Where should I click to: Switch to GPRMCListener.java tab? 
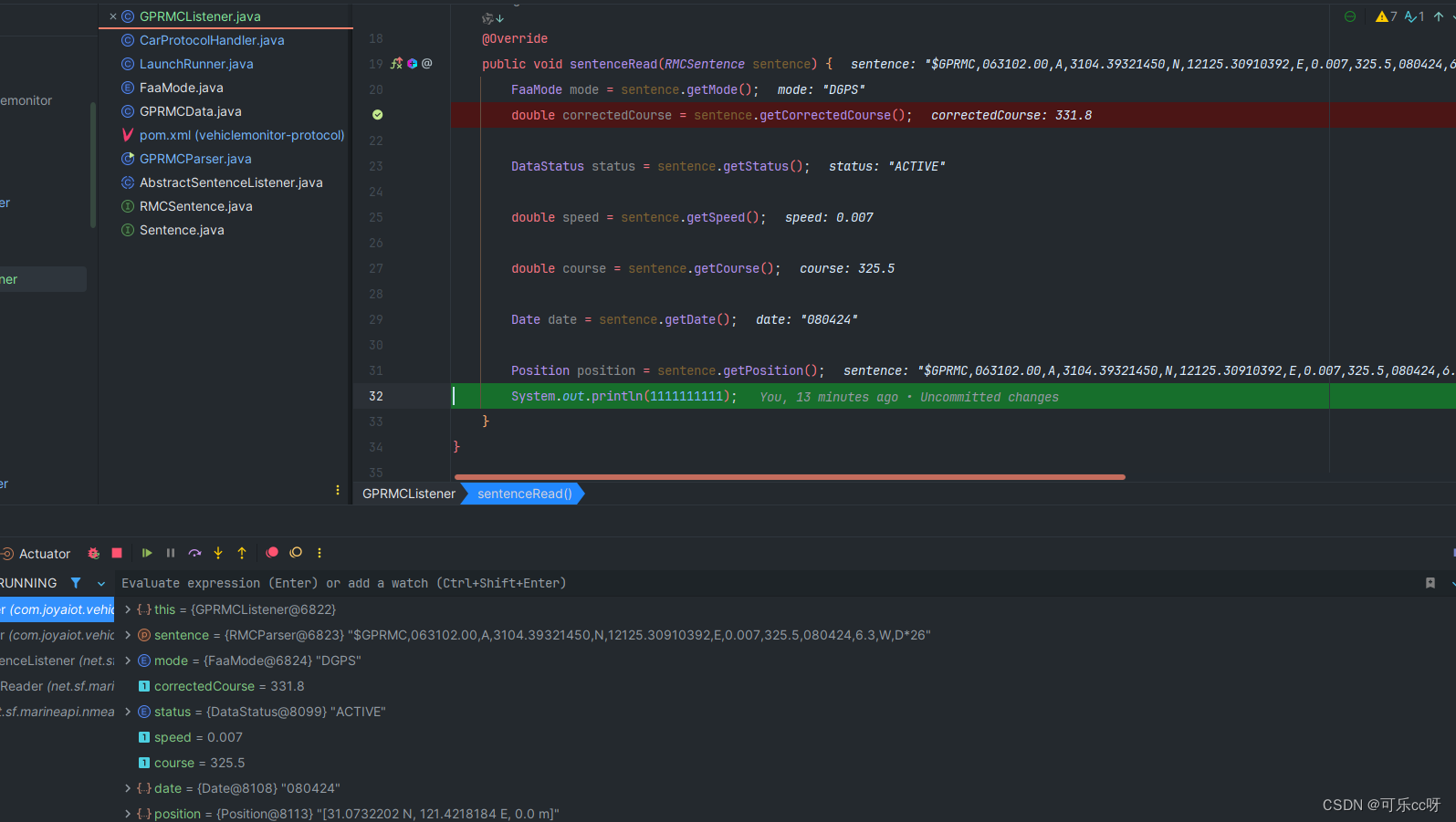point(200,16)
